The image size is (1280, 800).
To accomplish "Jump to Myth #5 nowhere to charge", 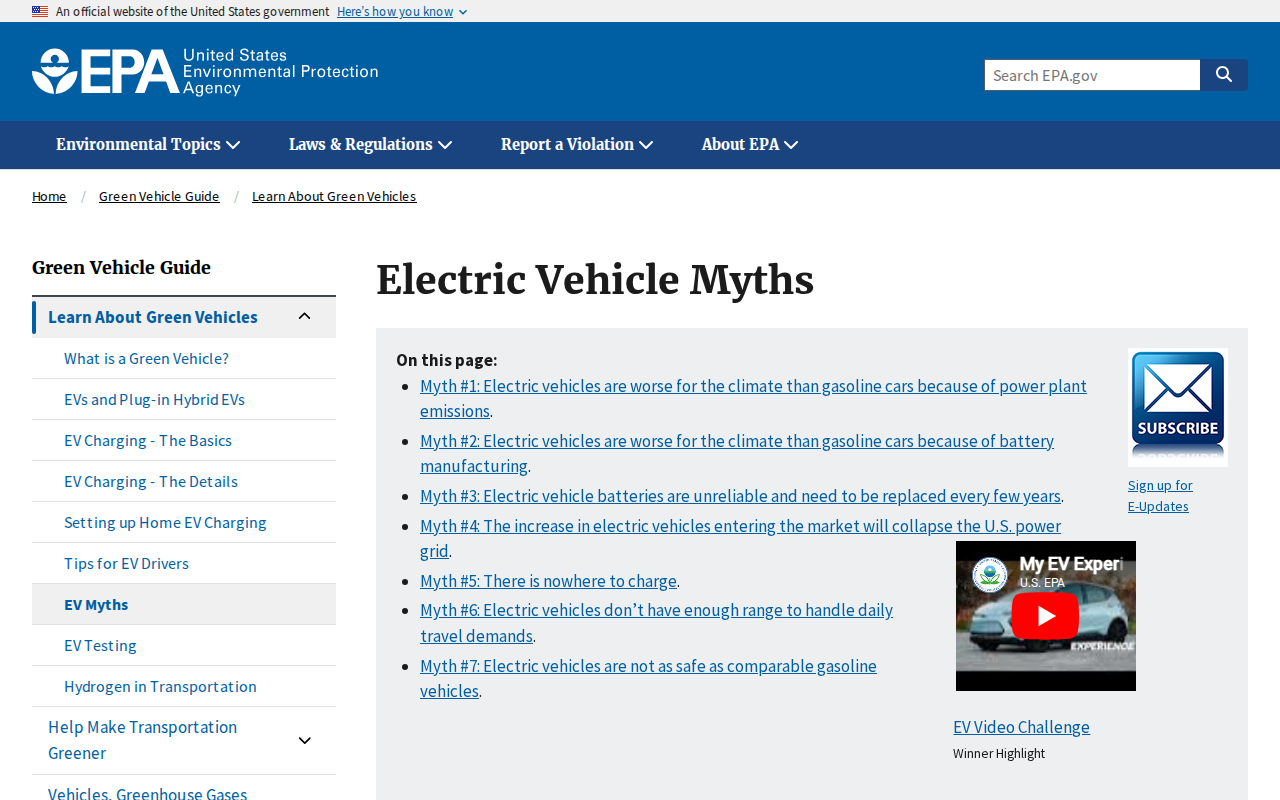I will tap(548, 581).
